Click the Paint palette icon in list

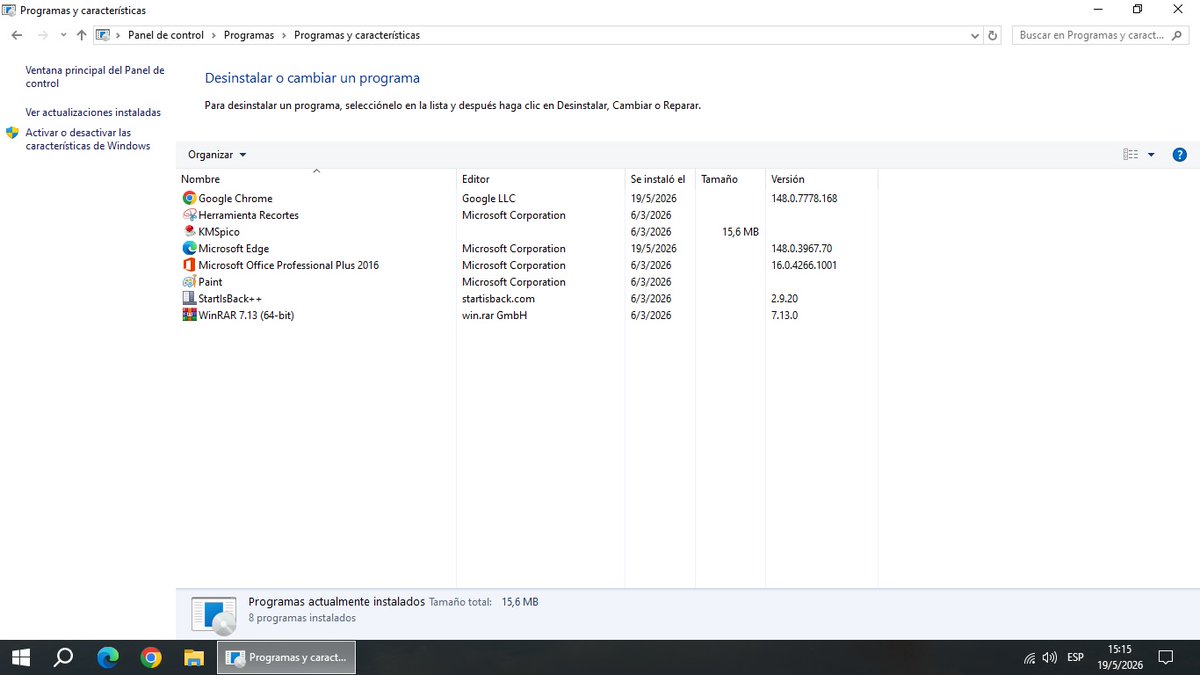190,282
